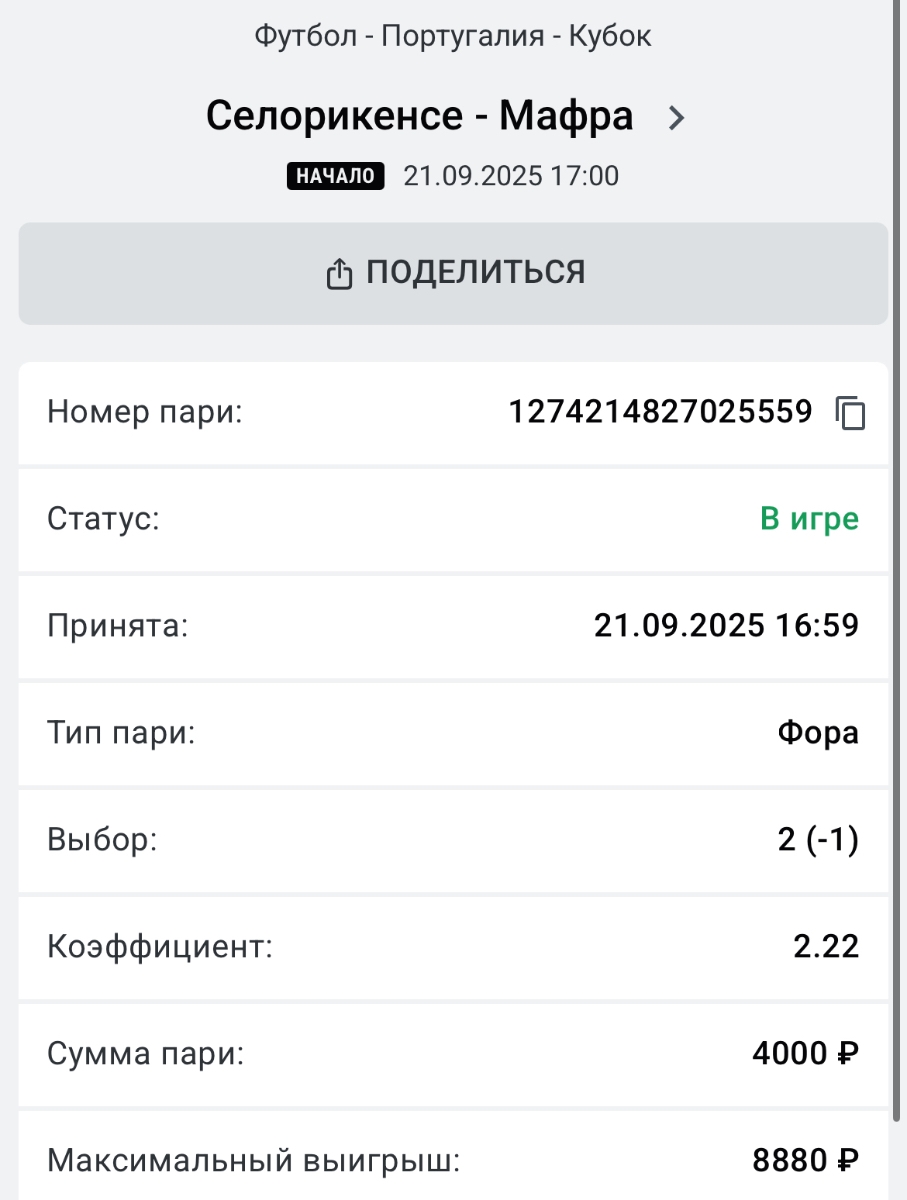Click the stake amount 4000 ₽
907x1200 pixels.
(805, 1054)
